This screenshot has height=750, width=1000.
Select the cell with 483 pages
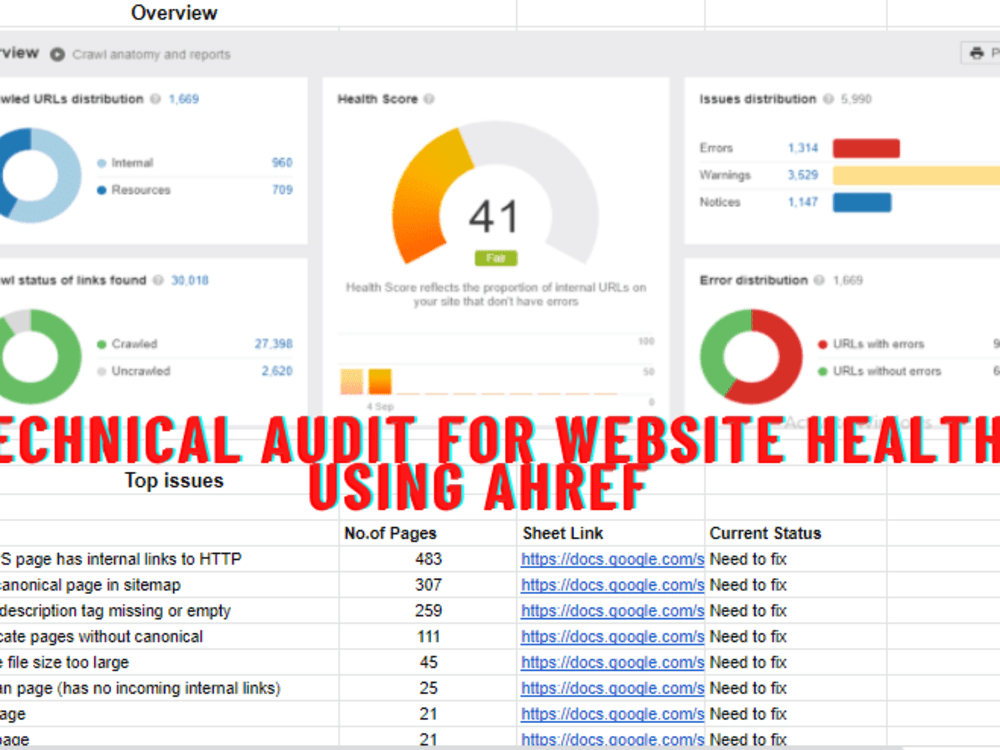(x=427, y=559)
